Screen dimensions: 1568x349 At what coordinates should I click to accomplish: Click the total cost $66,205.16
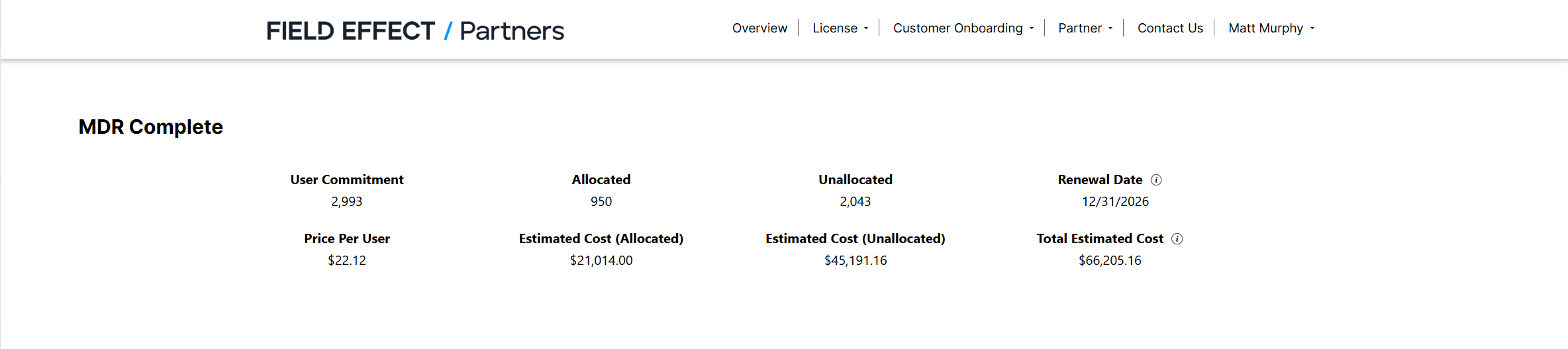coord(1110,260)
